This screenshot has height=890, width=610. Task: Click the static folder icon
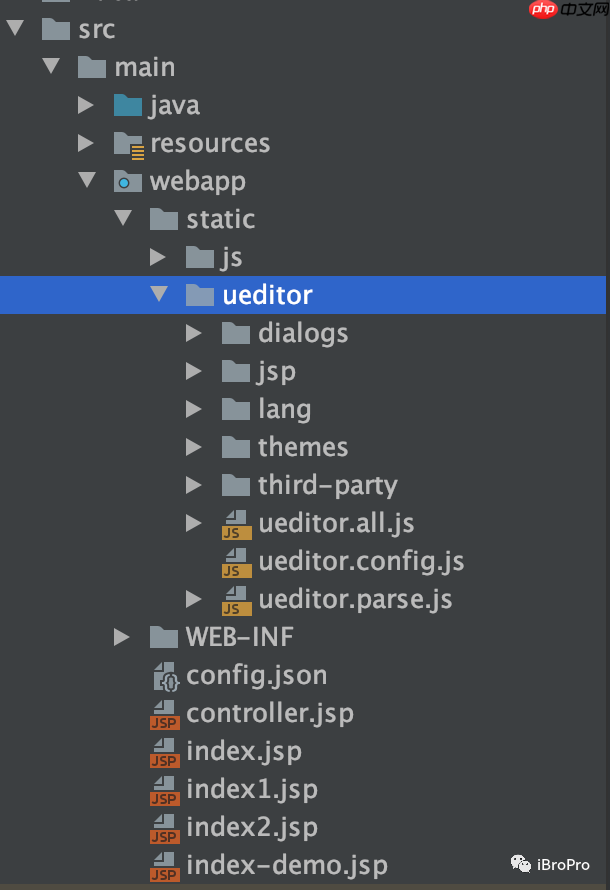click(164, 219)
